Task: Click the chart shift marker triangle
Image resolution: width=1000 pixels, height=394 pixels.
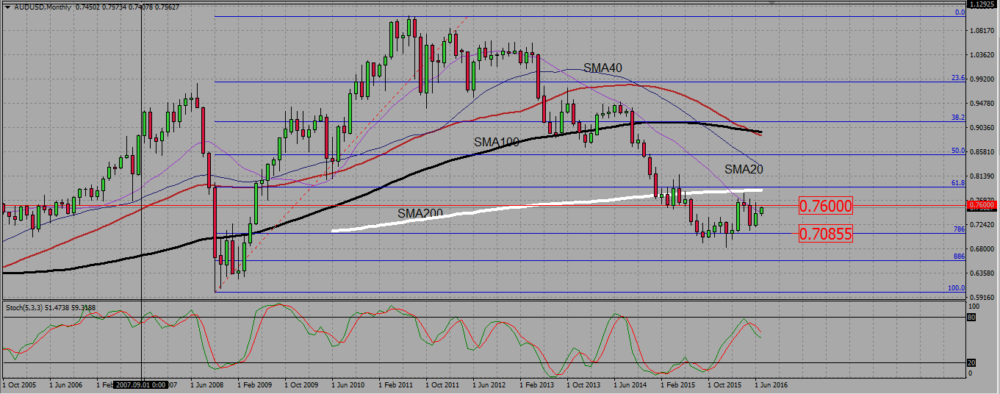Action: coord(773,3)
